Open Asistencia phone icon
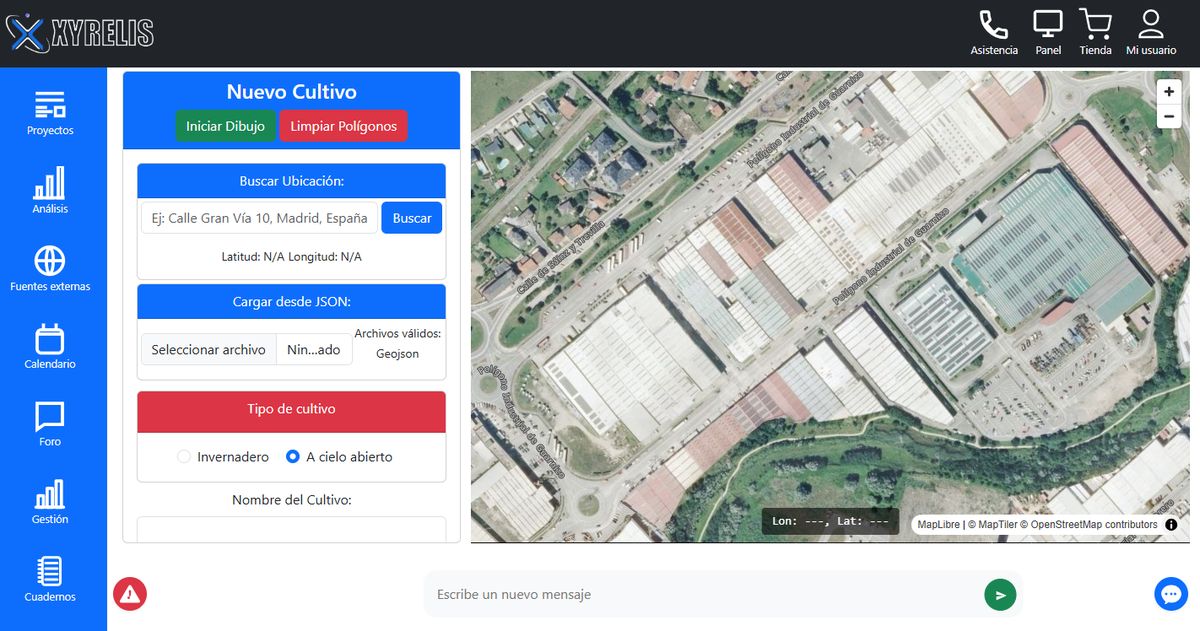 [994, 25]
